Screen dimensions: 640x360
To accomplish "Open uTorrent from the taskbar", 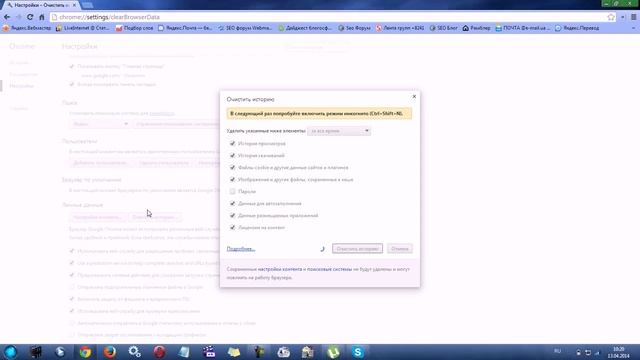I will [x=333, y=352].
